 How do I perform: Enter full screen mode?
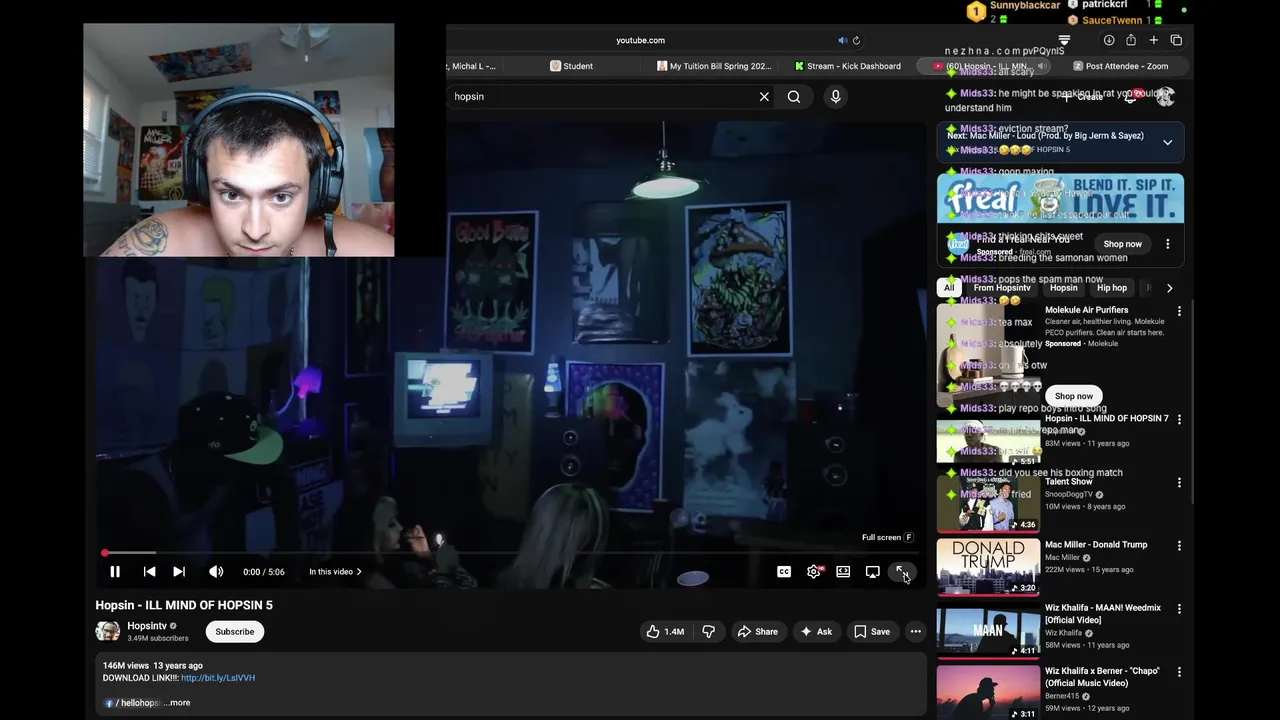pos(901,572)
